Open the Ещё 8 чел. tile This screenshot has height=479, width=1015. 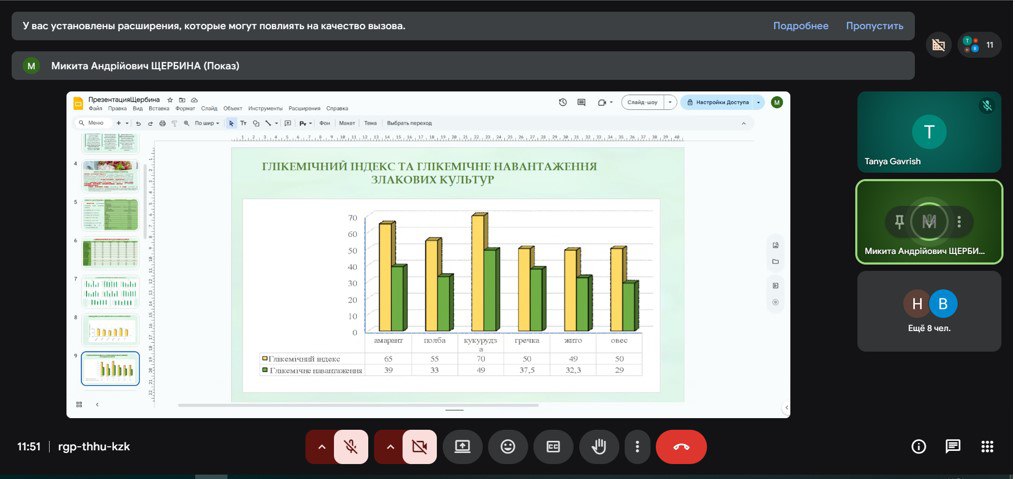[929, 311]
